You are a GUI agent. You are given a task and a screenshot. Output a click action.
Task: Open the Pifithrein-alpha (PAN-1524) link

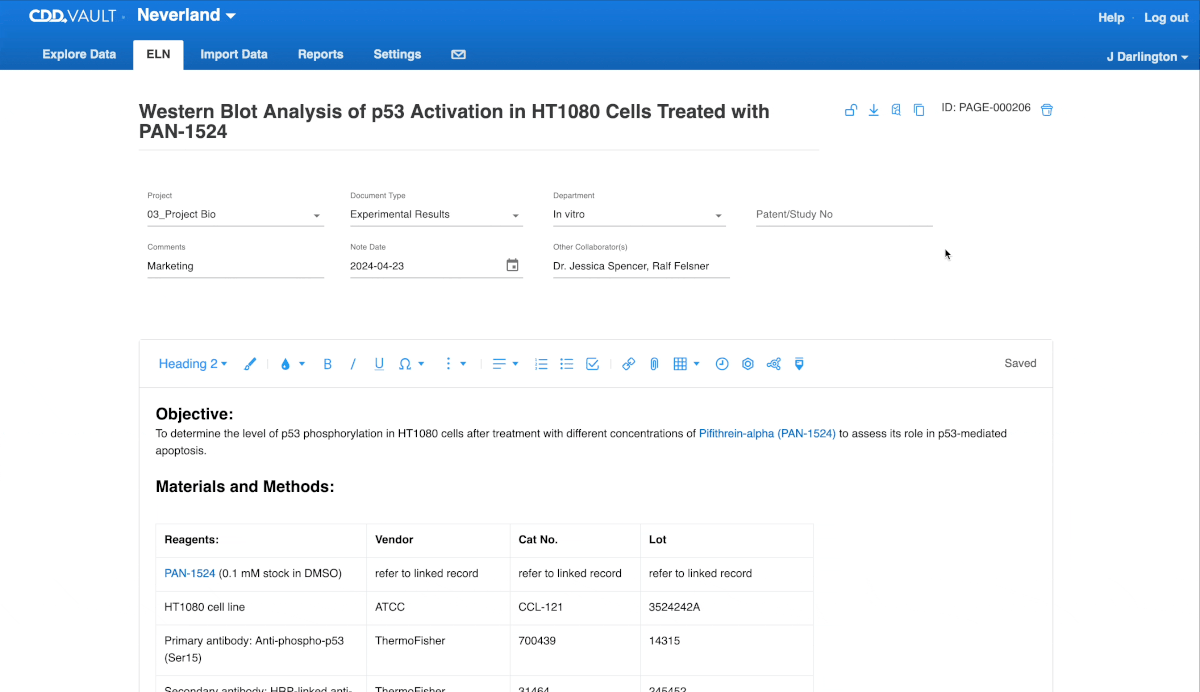tap(767, 434)
